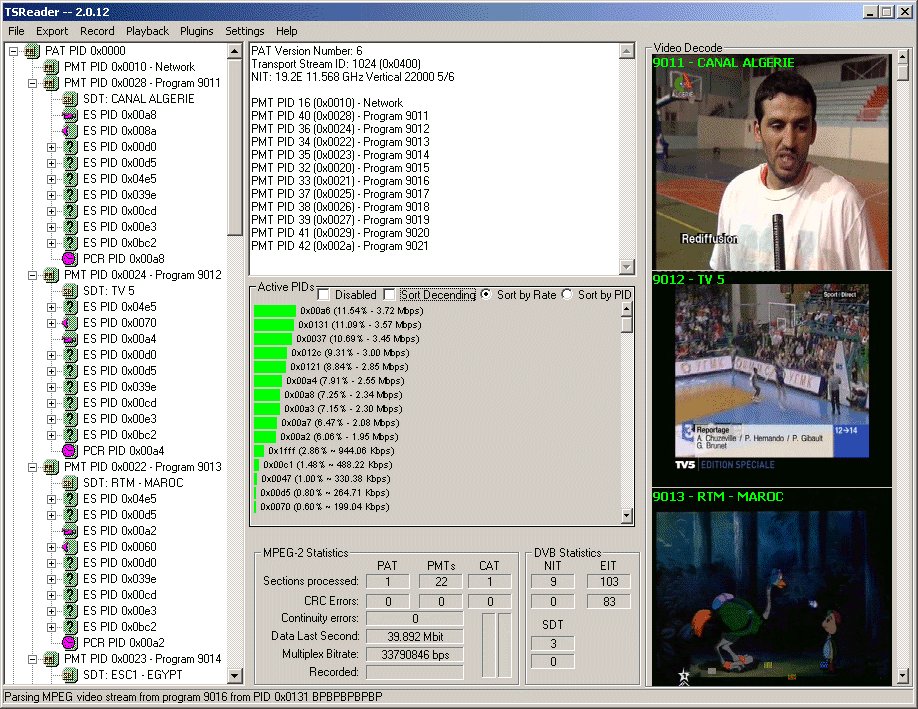
Task: Select the 9013 RTM MAROC video thumbnail
Action: click(x=772, y=587)
